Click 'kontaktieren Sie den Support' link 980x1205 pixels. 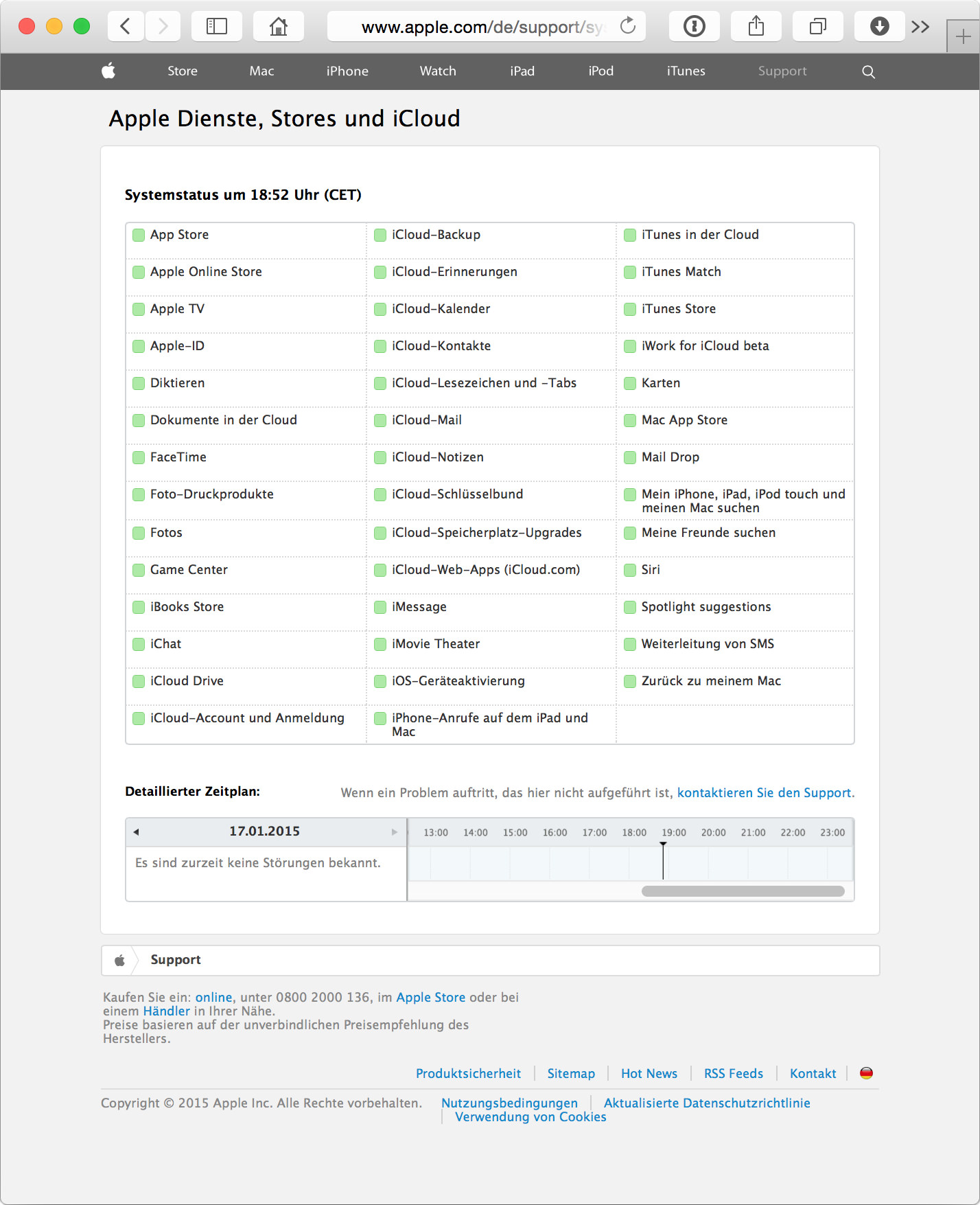click(765, 792)
